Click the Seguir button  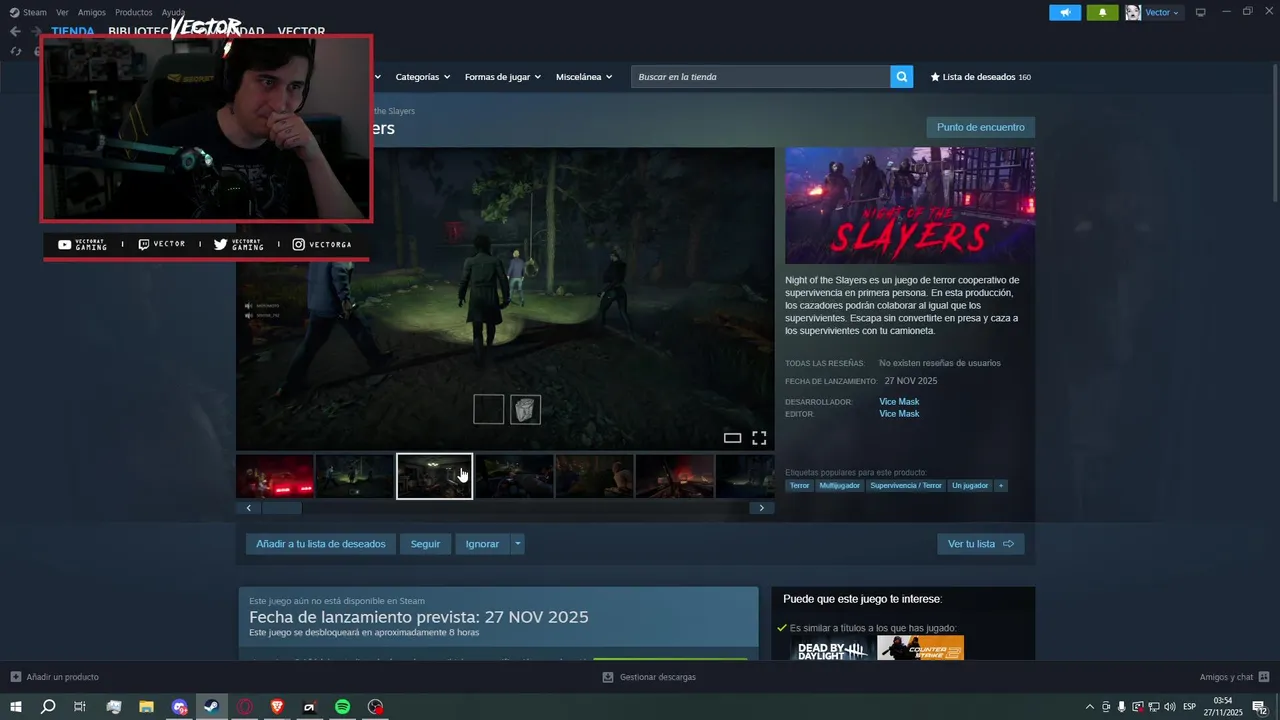click(425, 544)
